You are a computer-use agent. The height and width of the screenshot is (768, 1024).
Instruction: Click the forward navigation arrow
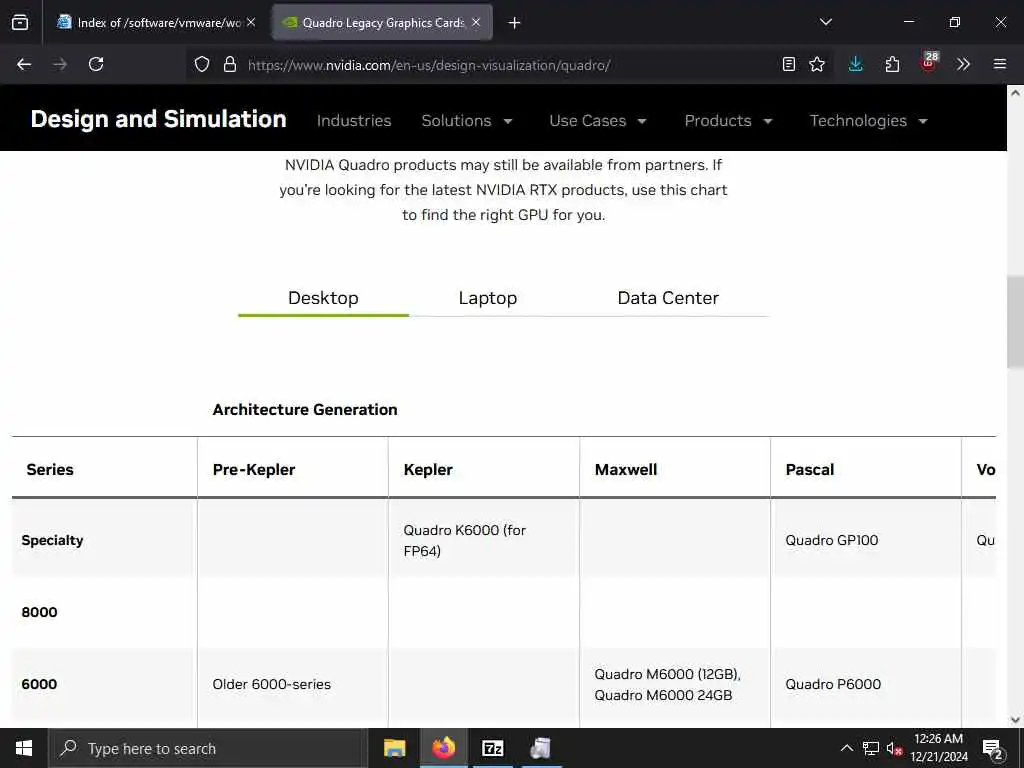tap(60, 64)
